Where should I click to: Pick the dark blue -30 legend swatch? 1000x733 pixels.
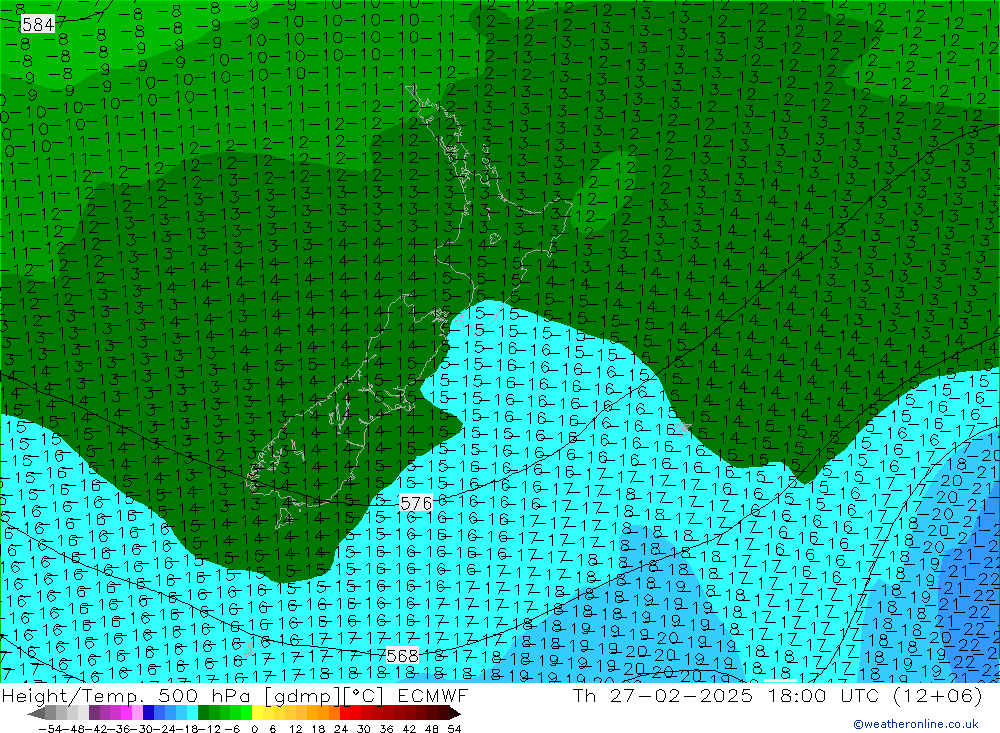coord(148,713)
